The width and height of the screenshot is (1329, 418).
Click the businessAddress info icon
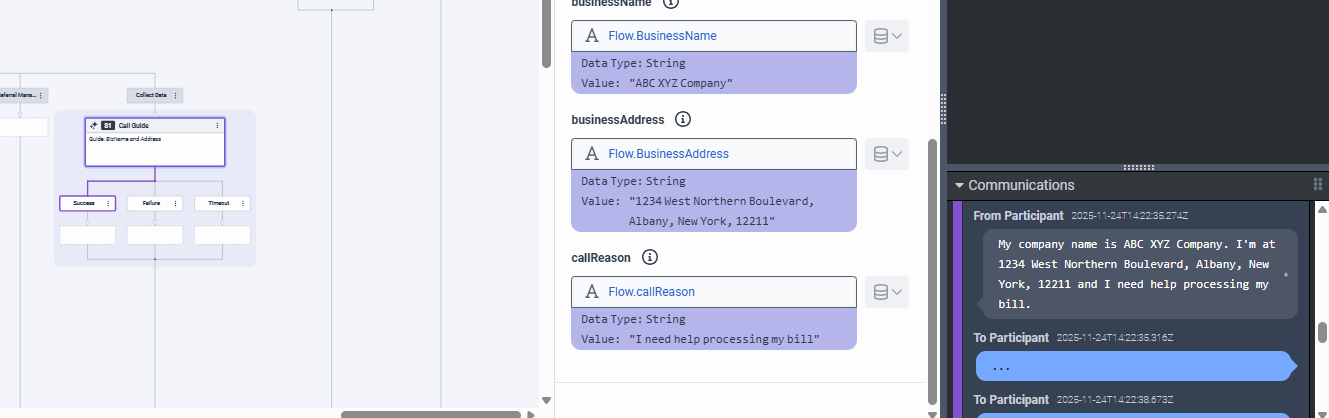point(683,119)
